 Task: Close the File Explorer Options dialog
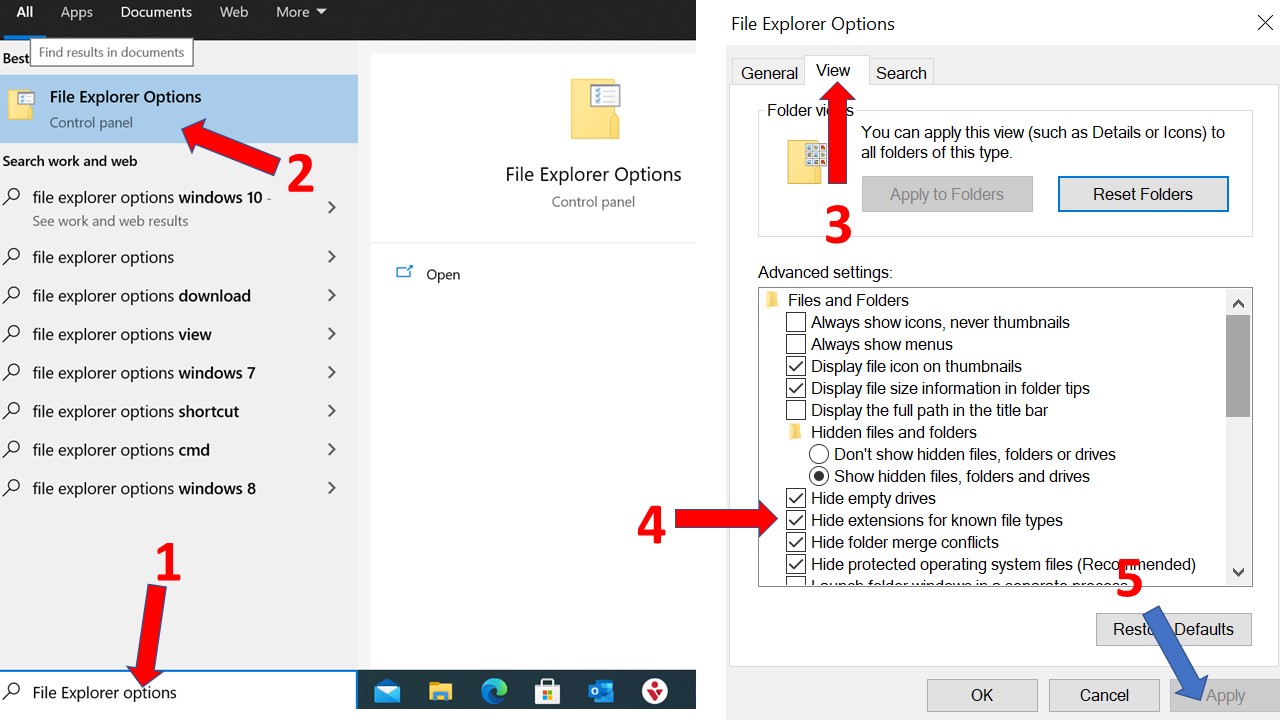(x=1265, y=23)
